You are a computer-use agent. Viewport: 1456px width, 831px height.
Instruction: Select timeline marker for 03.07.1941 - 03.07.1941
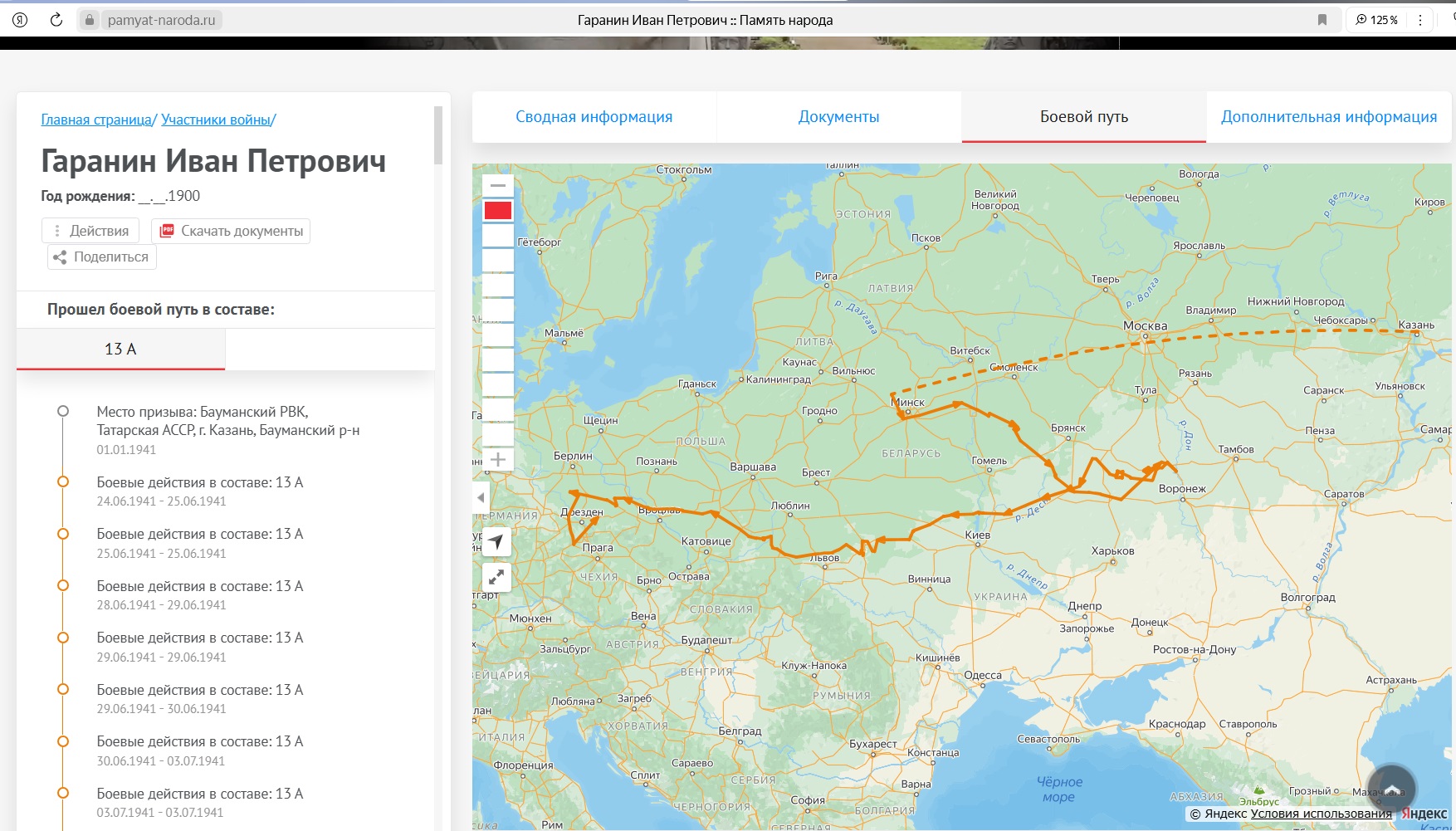pyautogui.click(x=63, y=793)
